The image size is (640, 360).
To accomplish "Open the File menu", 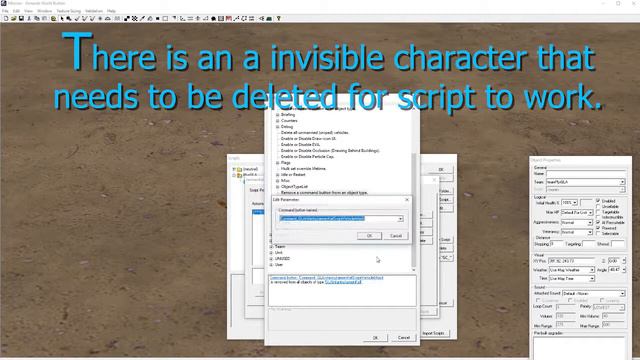I will point(5,11).
